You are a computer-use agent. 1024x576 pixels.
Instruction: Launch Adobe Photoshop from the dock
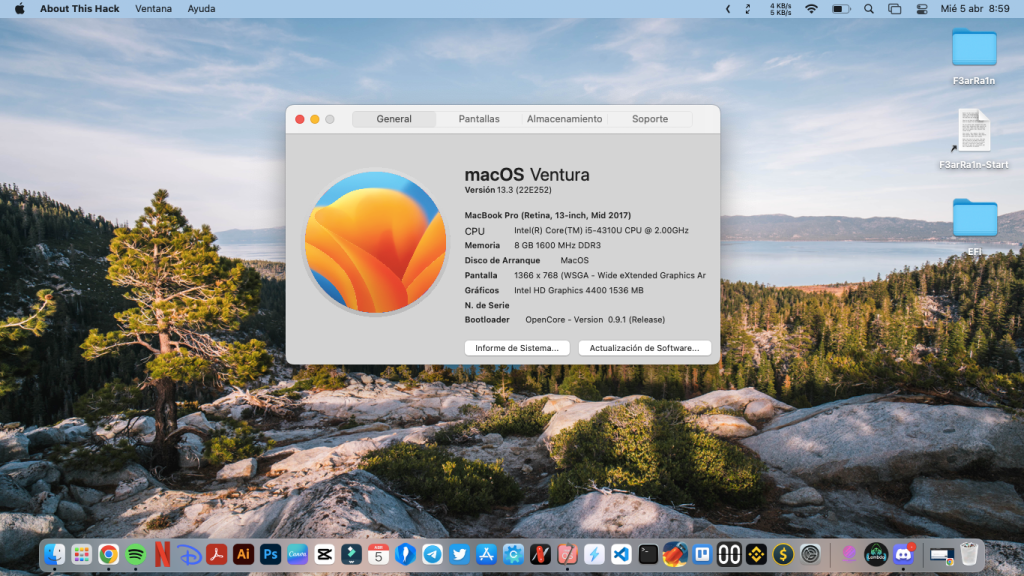pyautogui.click(x=270, y=554)
